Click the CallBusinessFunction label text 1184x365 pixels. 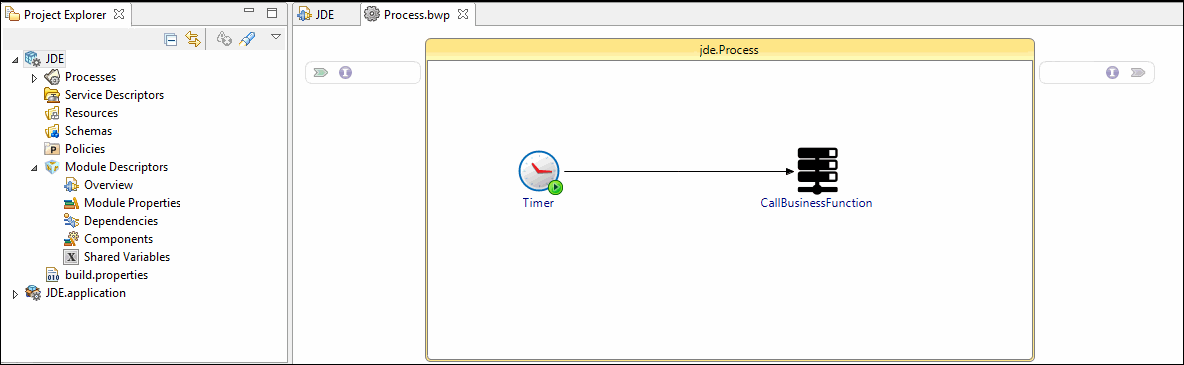tap(816, 203)
